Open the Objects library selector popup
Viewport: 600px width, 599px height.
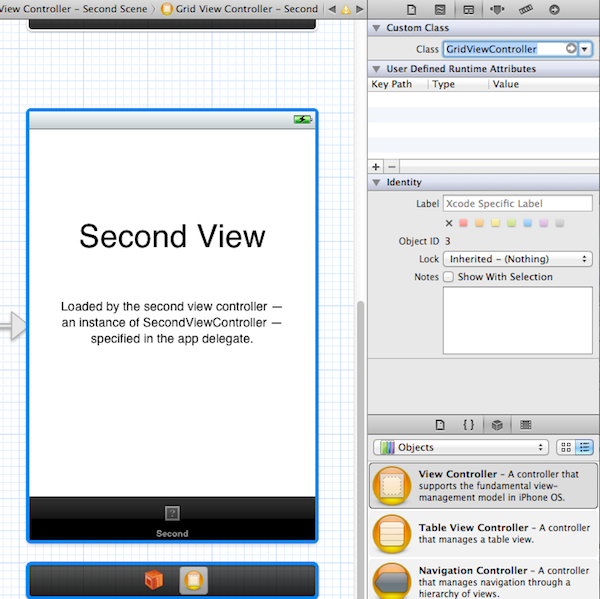click(x=461, y=447)
